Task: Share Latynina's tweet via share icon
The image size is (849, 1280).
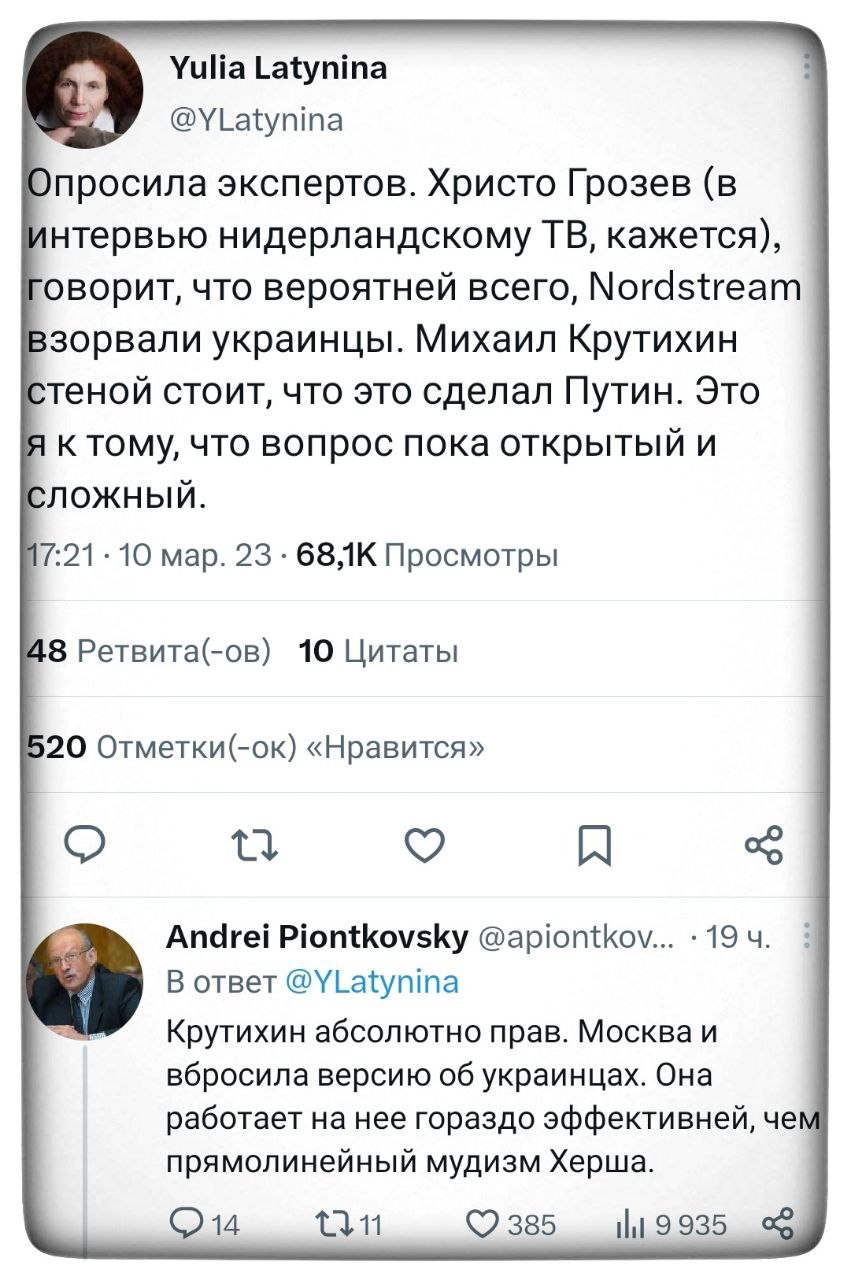Action: click(x=764, y=847)
